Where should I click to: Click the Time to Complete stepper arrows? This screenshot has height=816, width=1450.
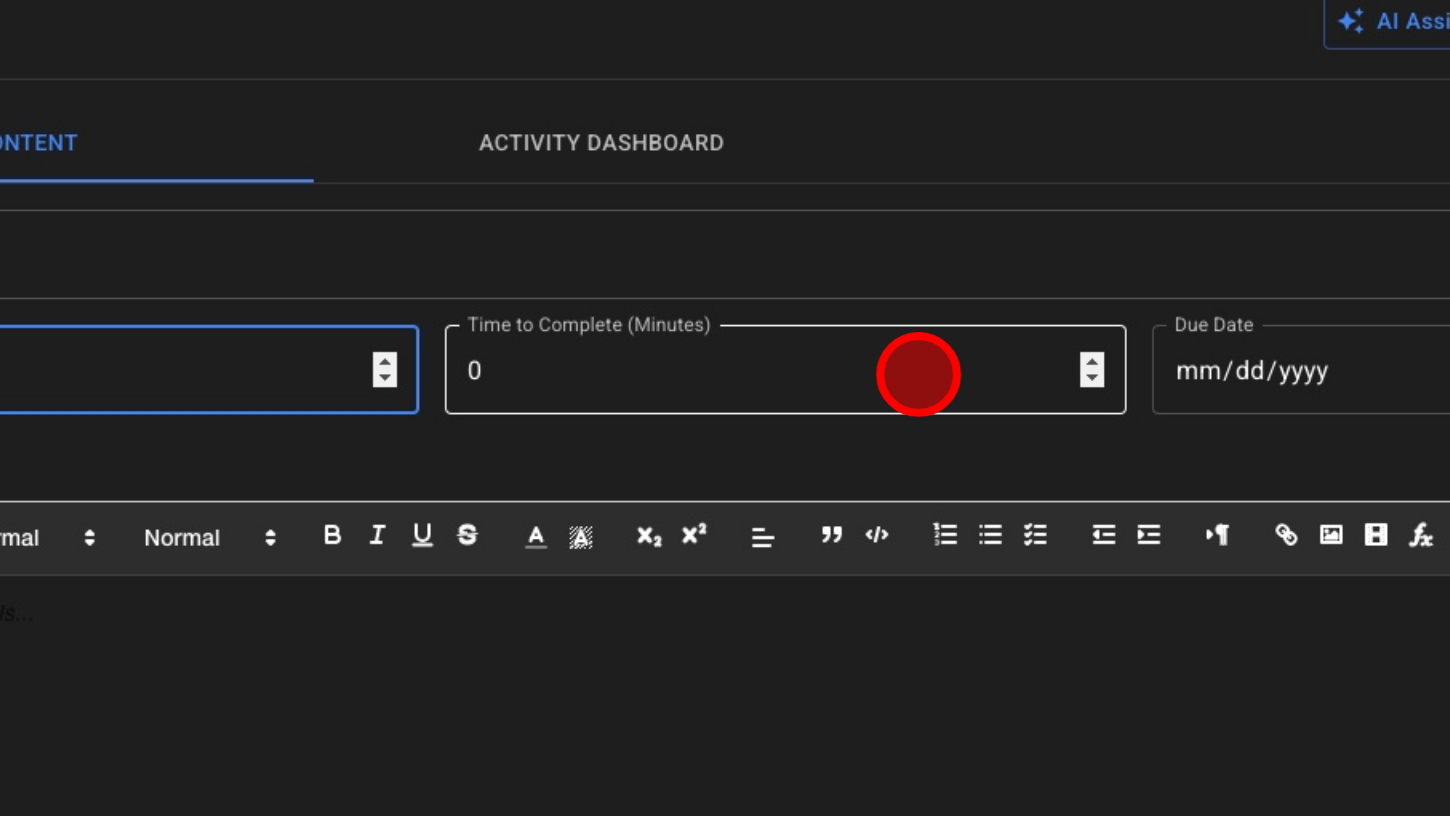(x=1092, y=370)
